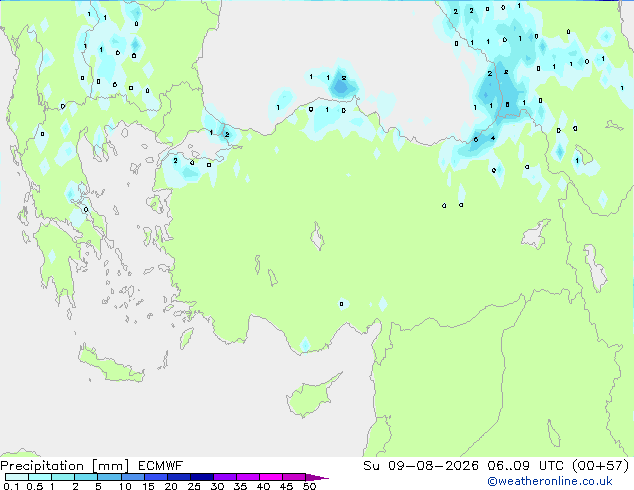This screenshot has width=634, height=490.
Task: Click the '(00+57)' forecast offset text
Action: click(601, 466)
